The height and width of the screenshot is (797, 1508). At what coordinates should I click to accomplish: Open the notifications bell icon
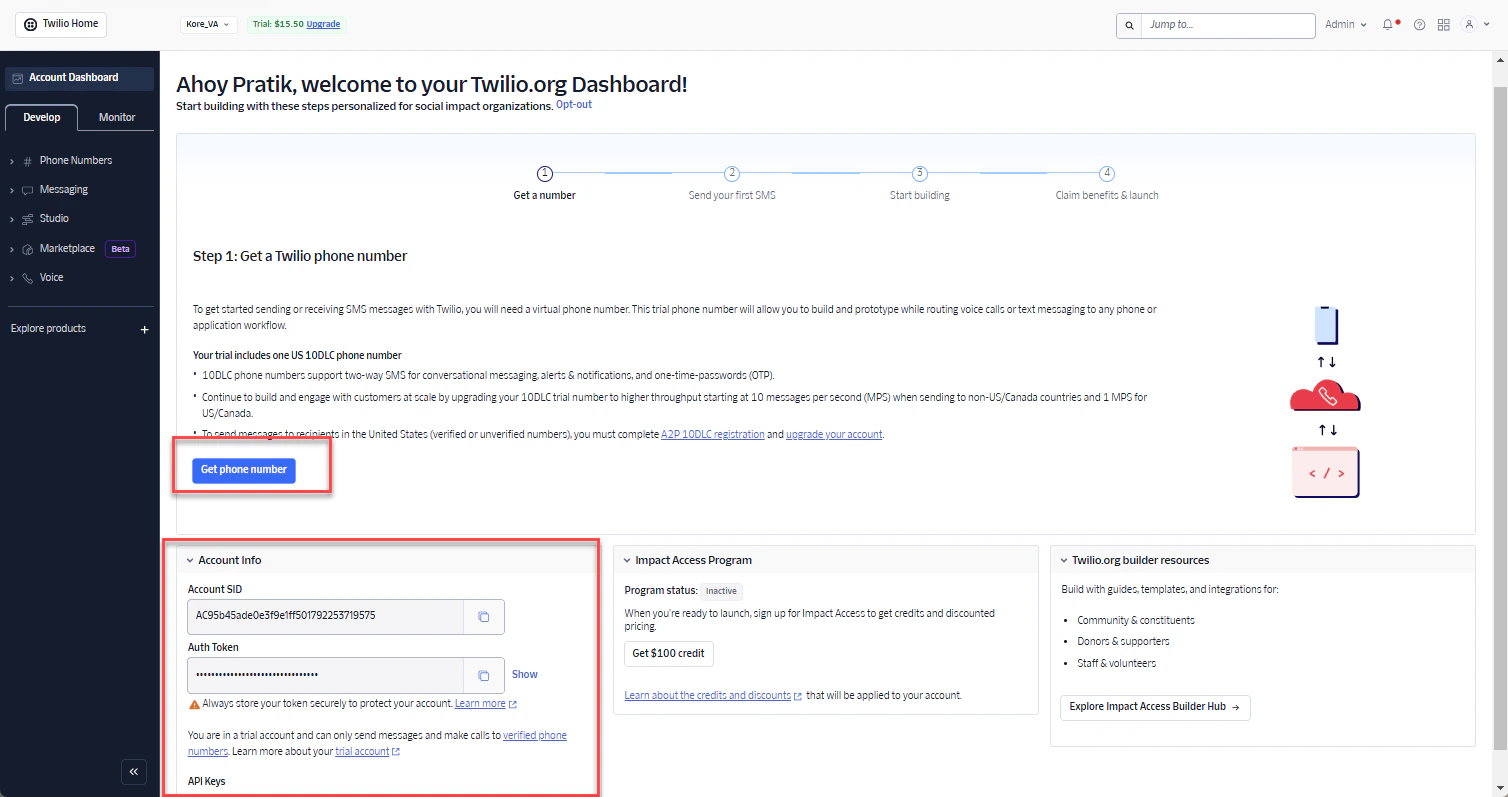click(1389, 25)
